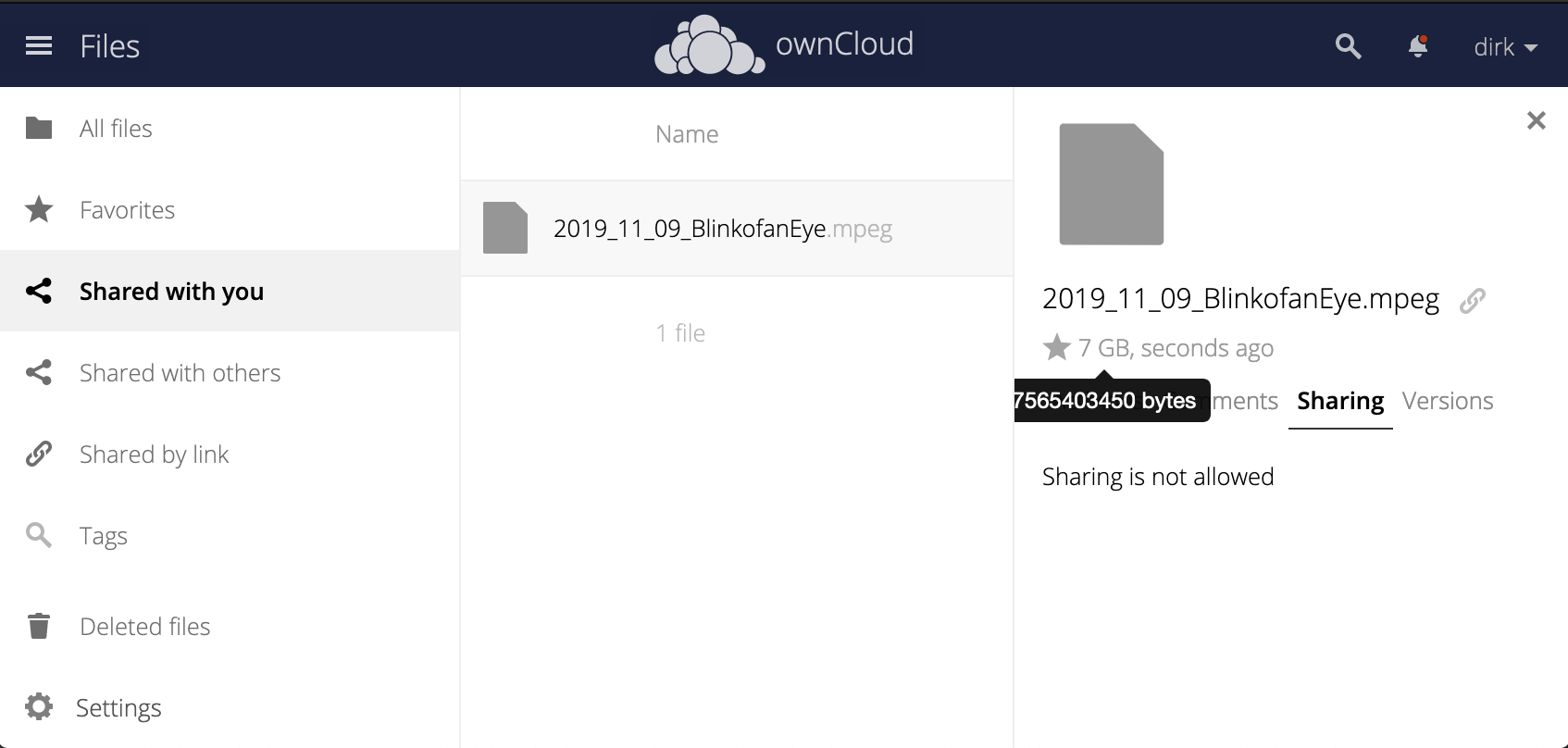The width and height of the screenshot is (1568, 748).
Task: Click the Favorites star icon in sidebar
Action: coord(39,209)
